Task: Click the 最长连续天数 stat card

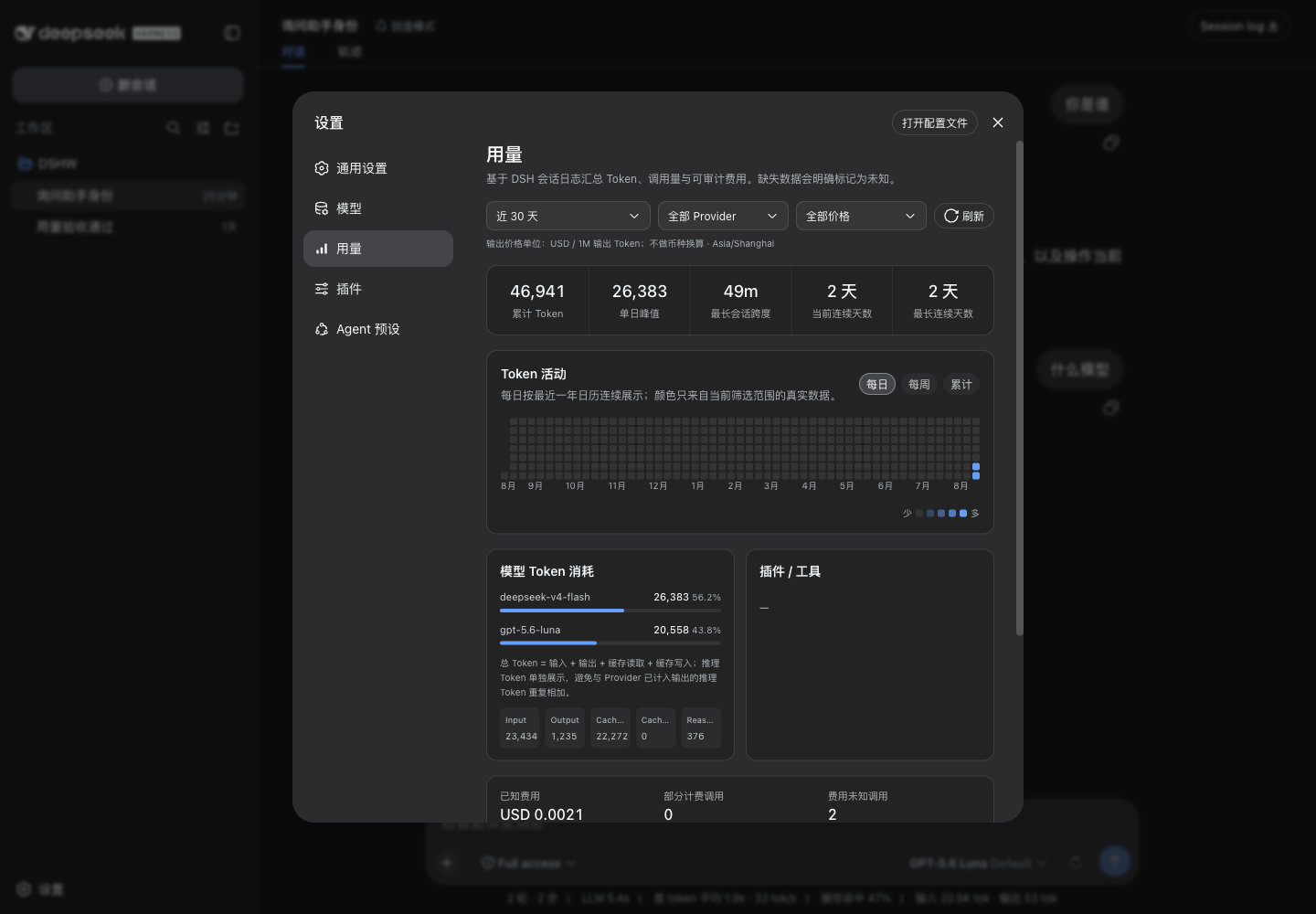Action: pos(943,300)
